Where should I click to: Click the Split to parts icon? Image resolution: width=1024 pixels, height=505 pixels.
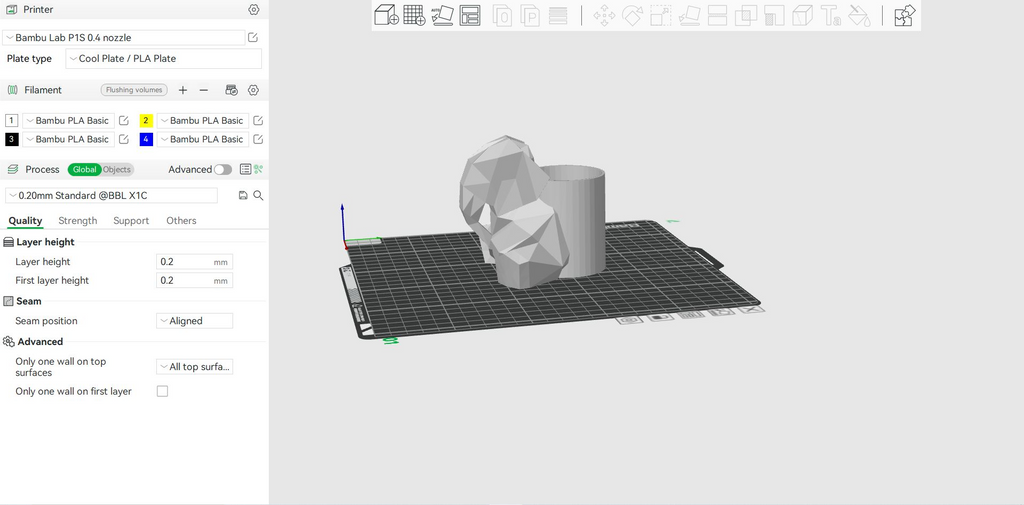(530, 15)
